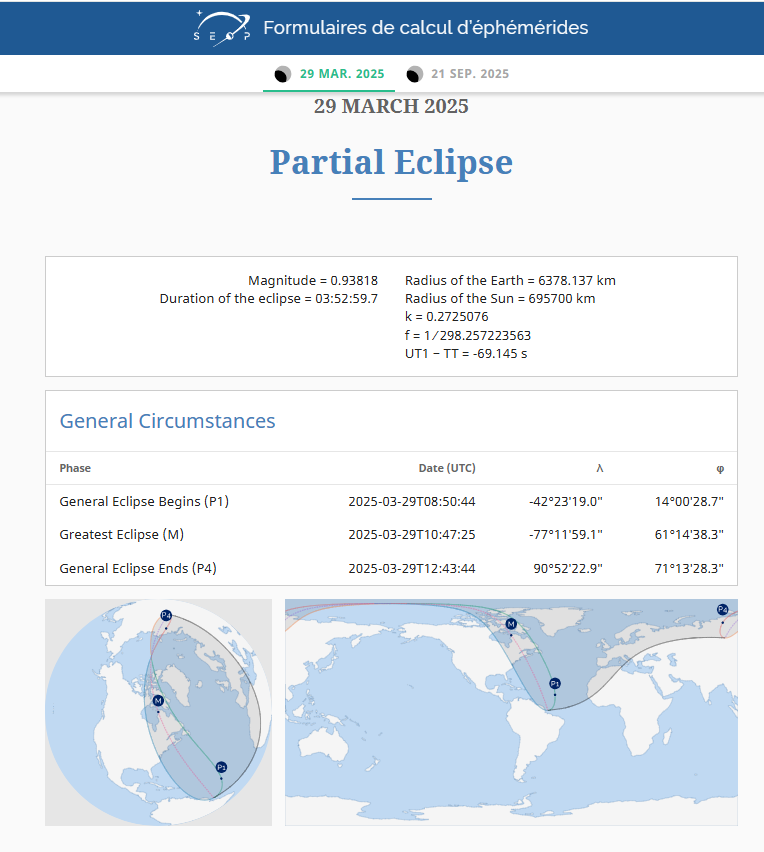
Task: Open the Formulaires de calcul d'éphémérides header link
Action: [425, 27]
